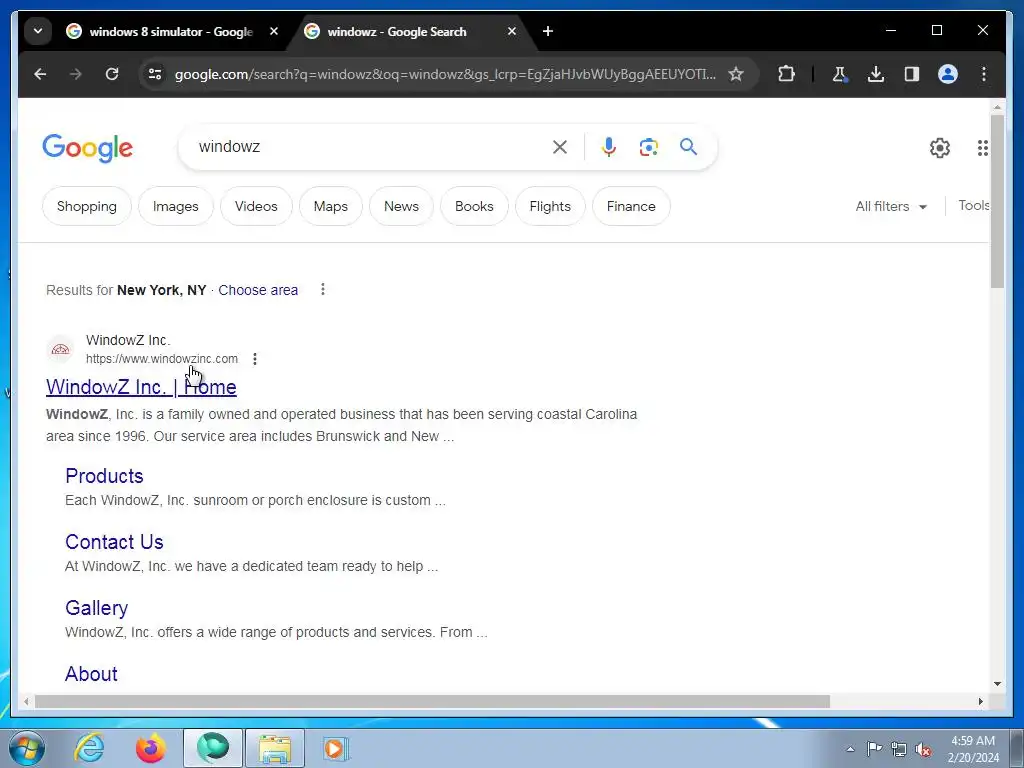Open the Extensions puzzle icon
1024x768 pixels.
coord(786,74)
